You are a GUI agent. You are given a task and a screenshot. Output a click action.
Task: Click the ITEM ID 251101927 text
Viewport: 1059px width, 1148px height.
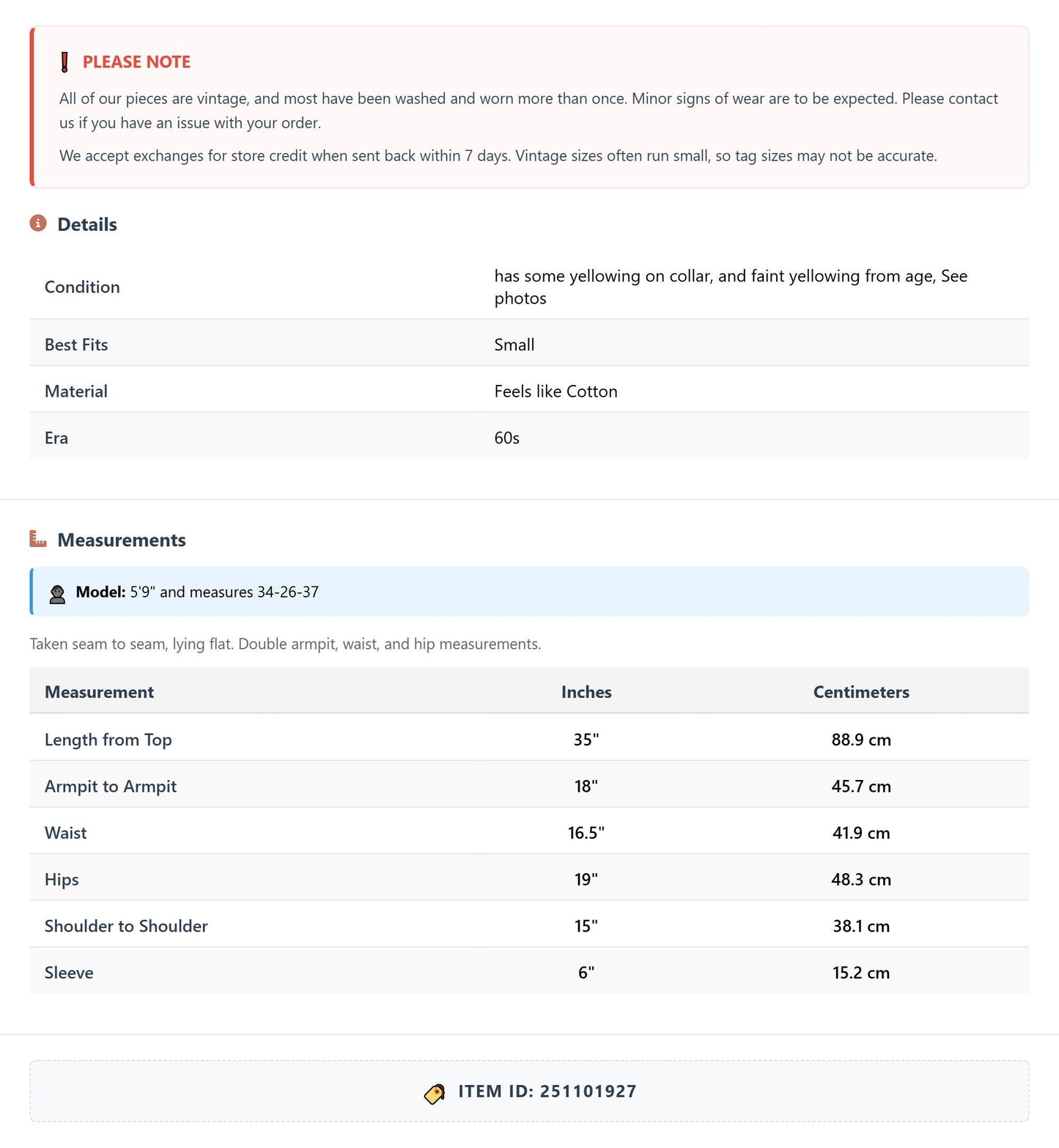(x=547, y=1092)
